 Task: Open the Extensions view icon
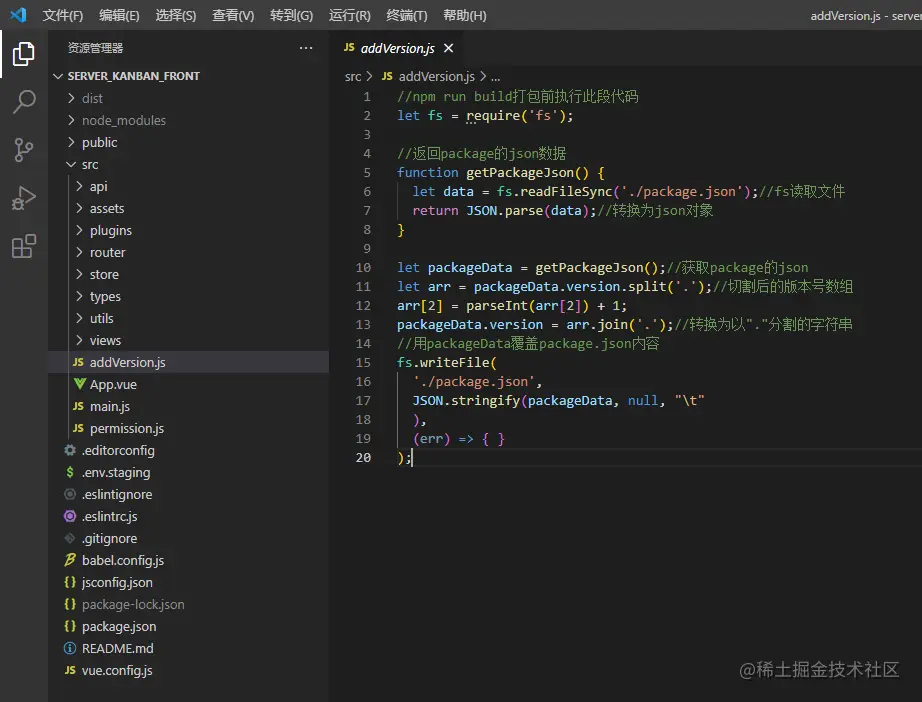(24, 246)
